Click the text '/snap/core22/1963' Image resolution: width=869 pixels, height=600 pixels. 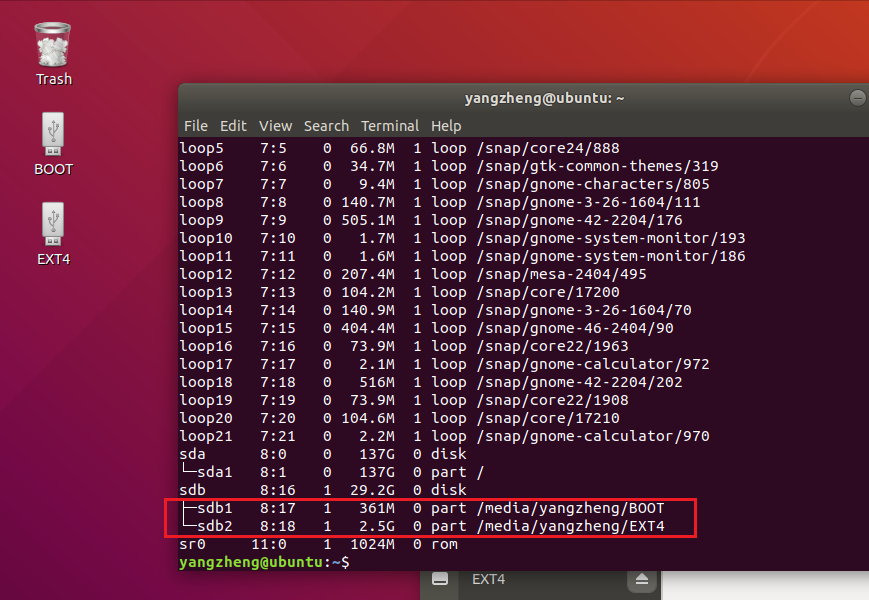pos(553,346)
